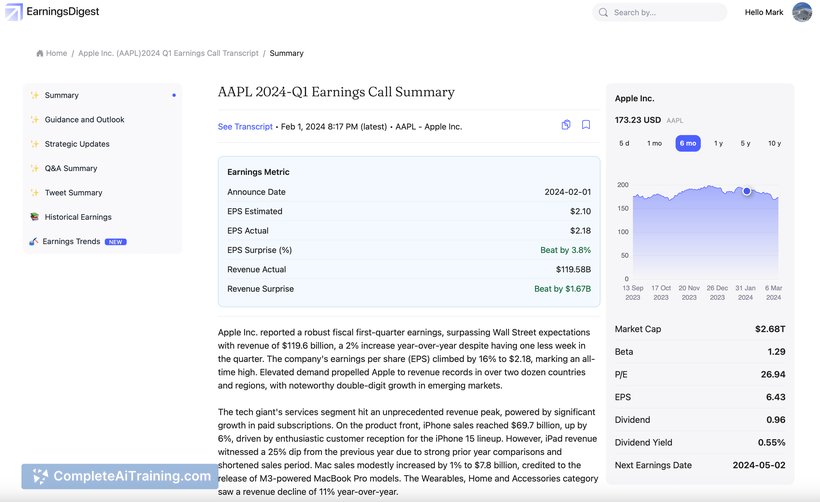Click the Hello Mark greeting
Screen dimensions: 820x502
coord(764,12)
